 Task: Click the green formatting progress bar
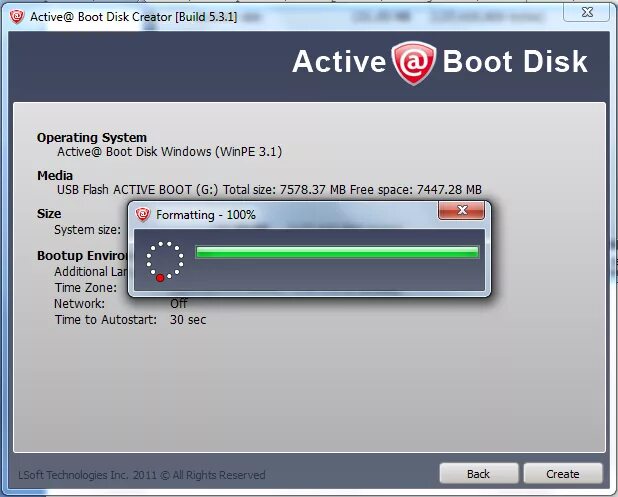tap(337, 252)
